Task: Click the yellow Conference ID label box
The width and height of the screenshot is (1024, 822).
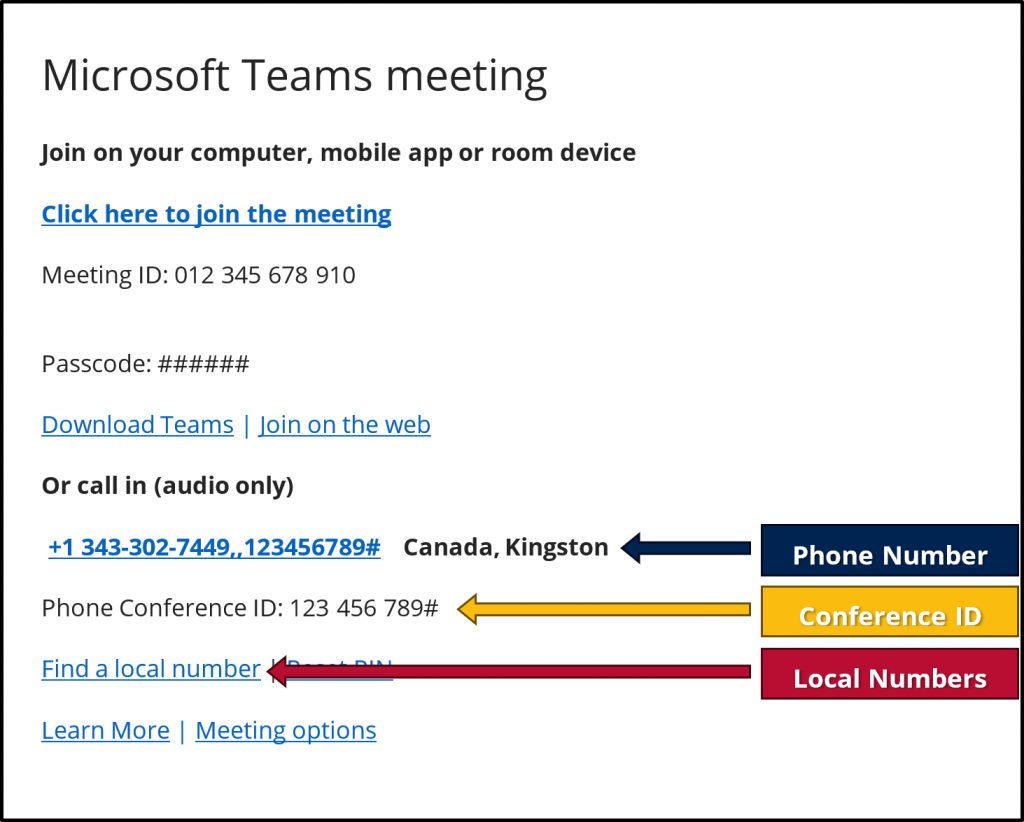Action: click(889, 611)
